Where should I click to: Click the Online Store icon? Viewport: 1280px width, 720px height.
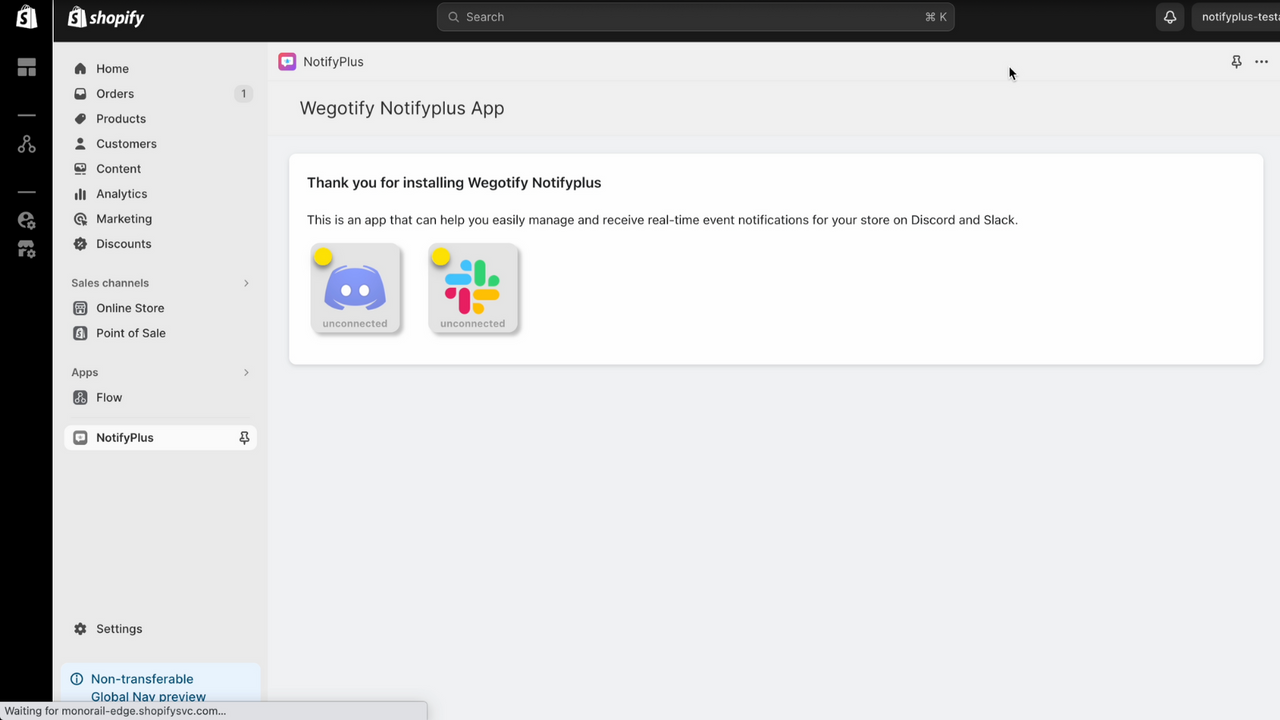pyautogui.click(x=80, y=308)
